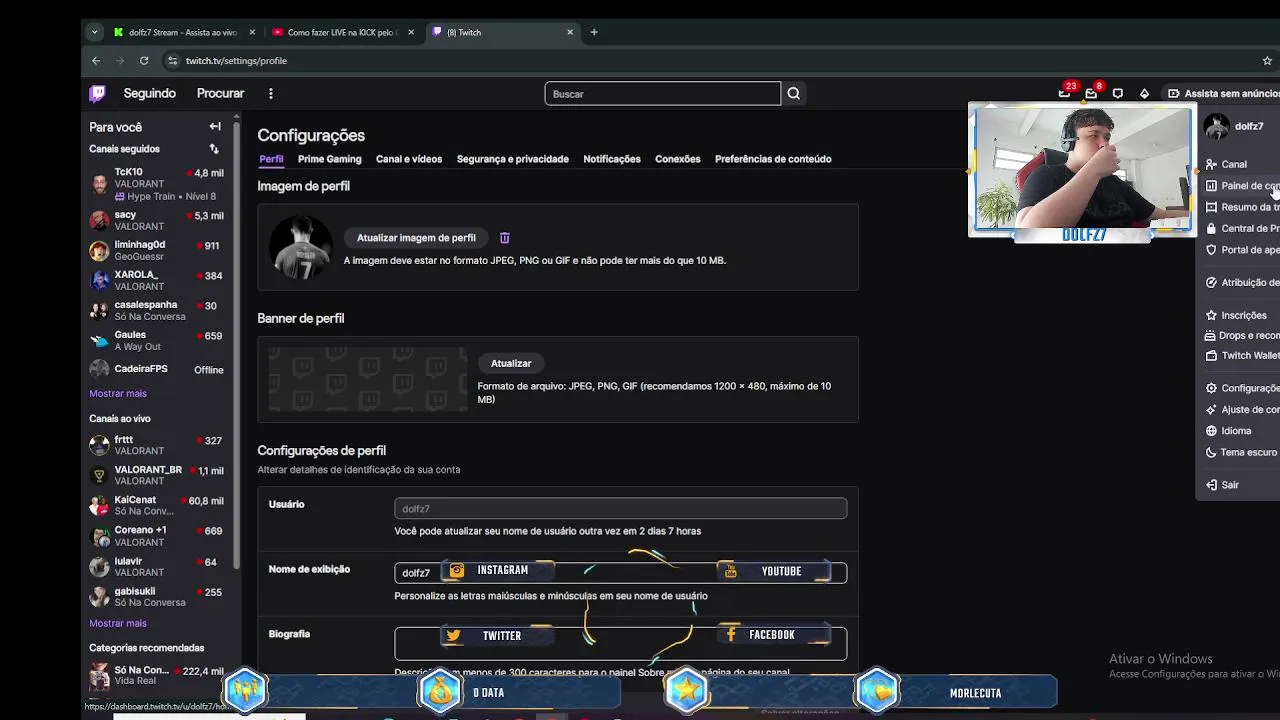Click the search magnifier button
Image resolution: width=1280 pixels, height=720 pixels.
(x=794, y=94)
